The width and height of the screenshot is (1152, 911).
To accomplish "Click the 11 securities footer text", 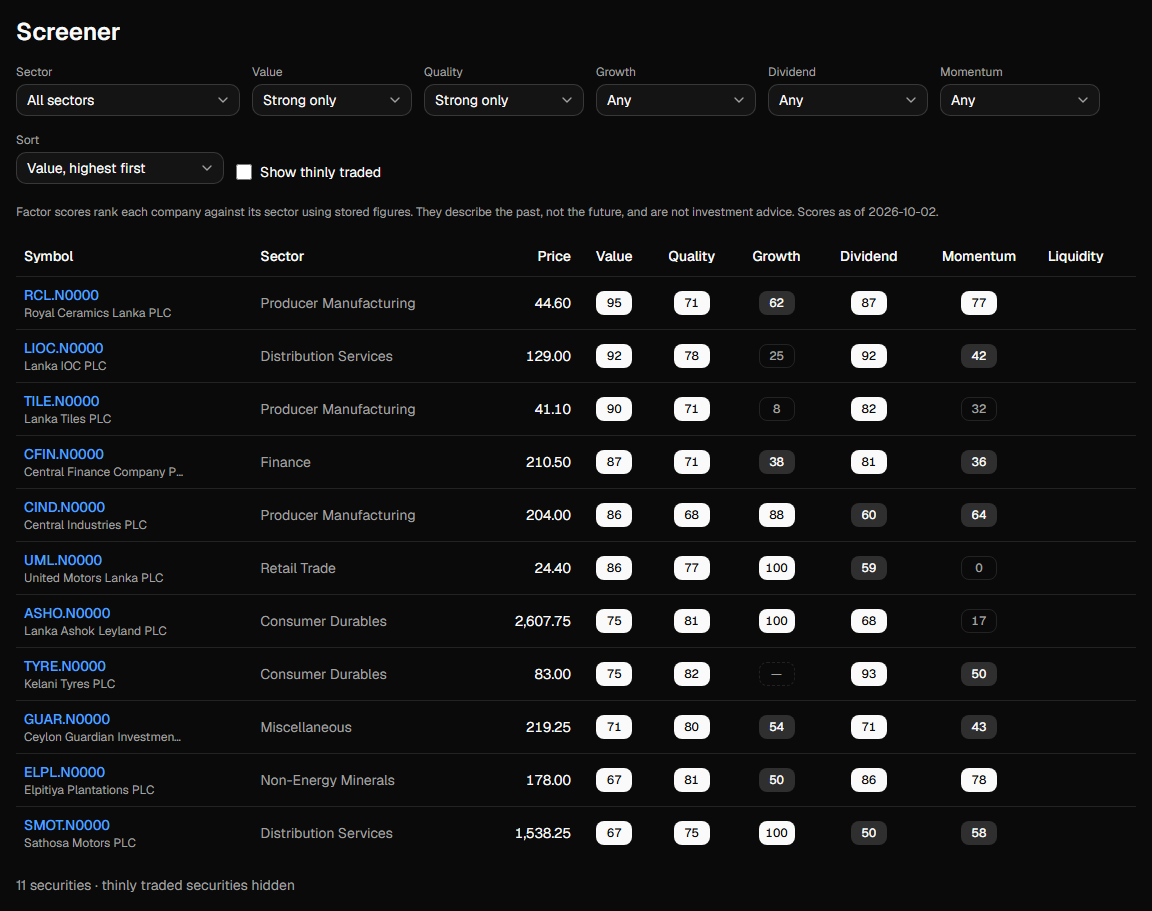I will pyautogui.click(x=155, y=885).
